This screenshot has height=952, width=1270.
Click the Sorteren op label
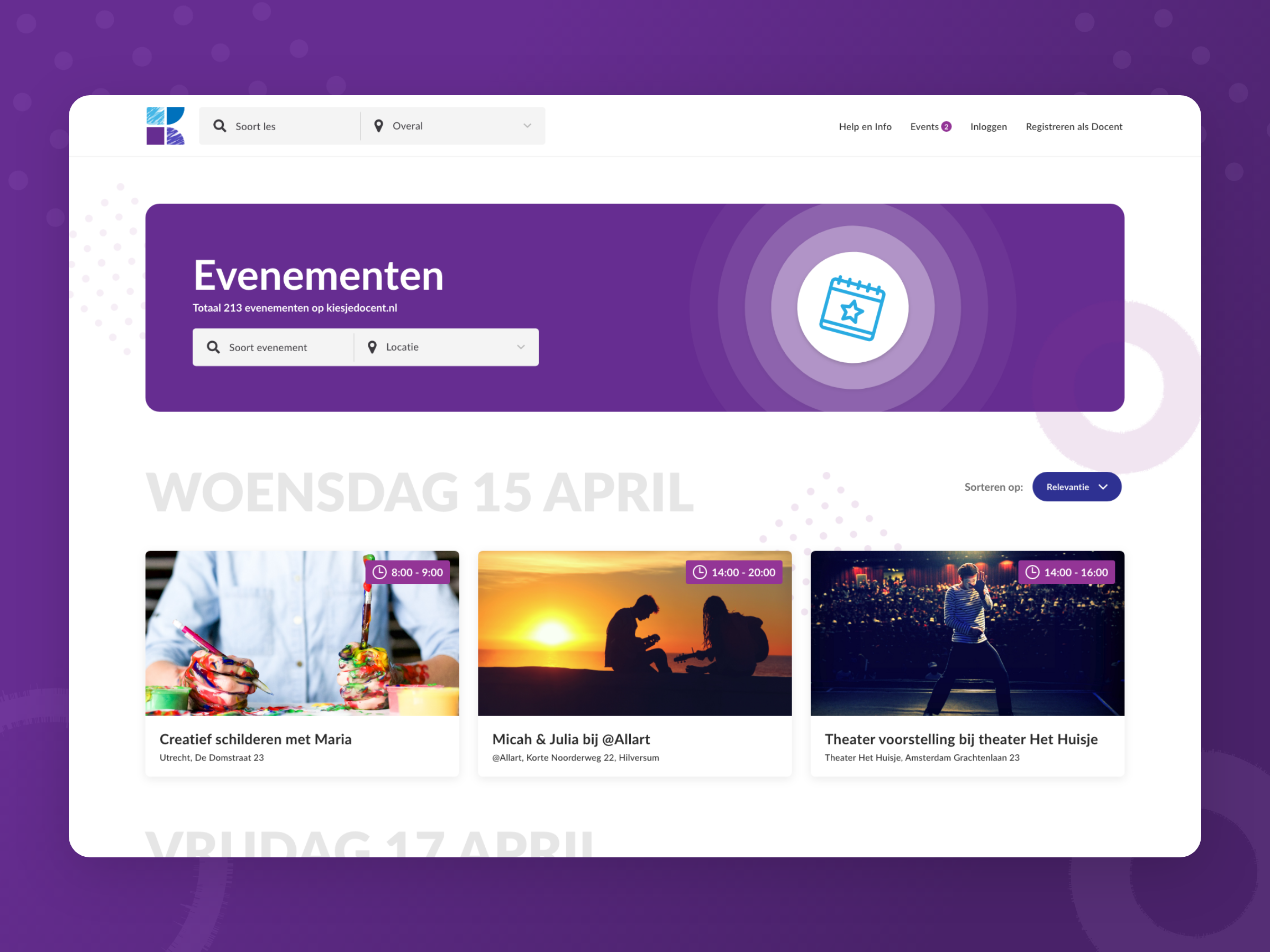pos(993,487)
